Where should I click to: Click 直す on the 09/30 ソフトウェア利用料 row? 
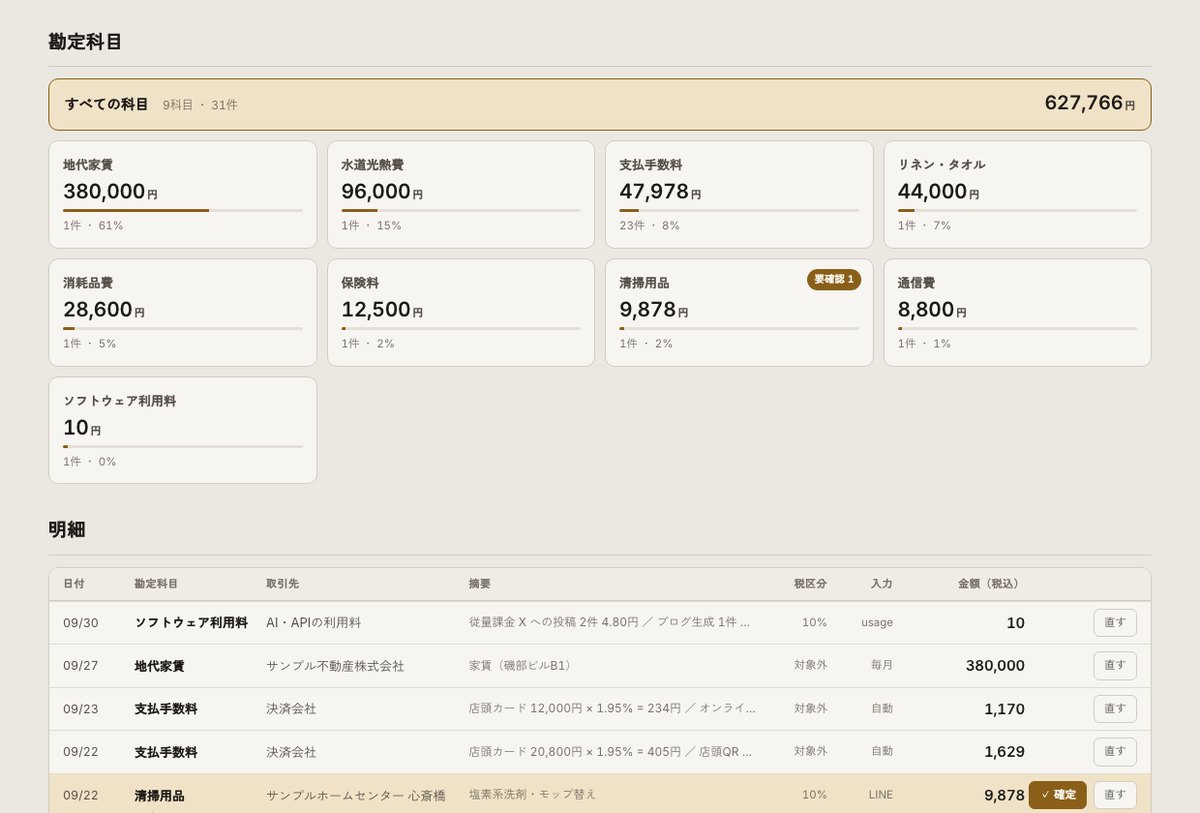1115,622
